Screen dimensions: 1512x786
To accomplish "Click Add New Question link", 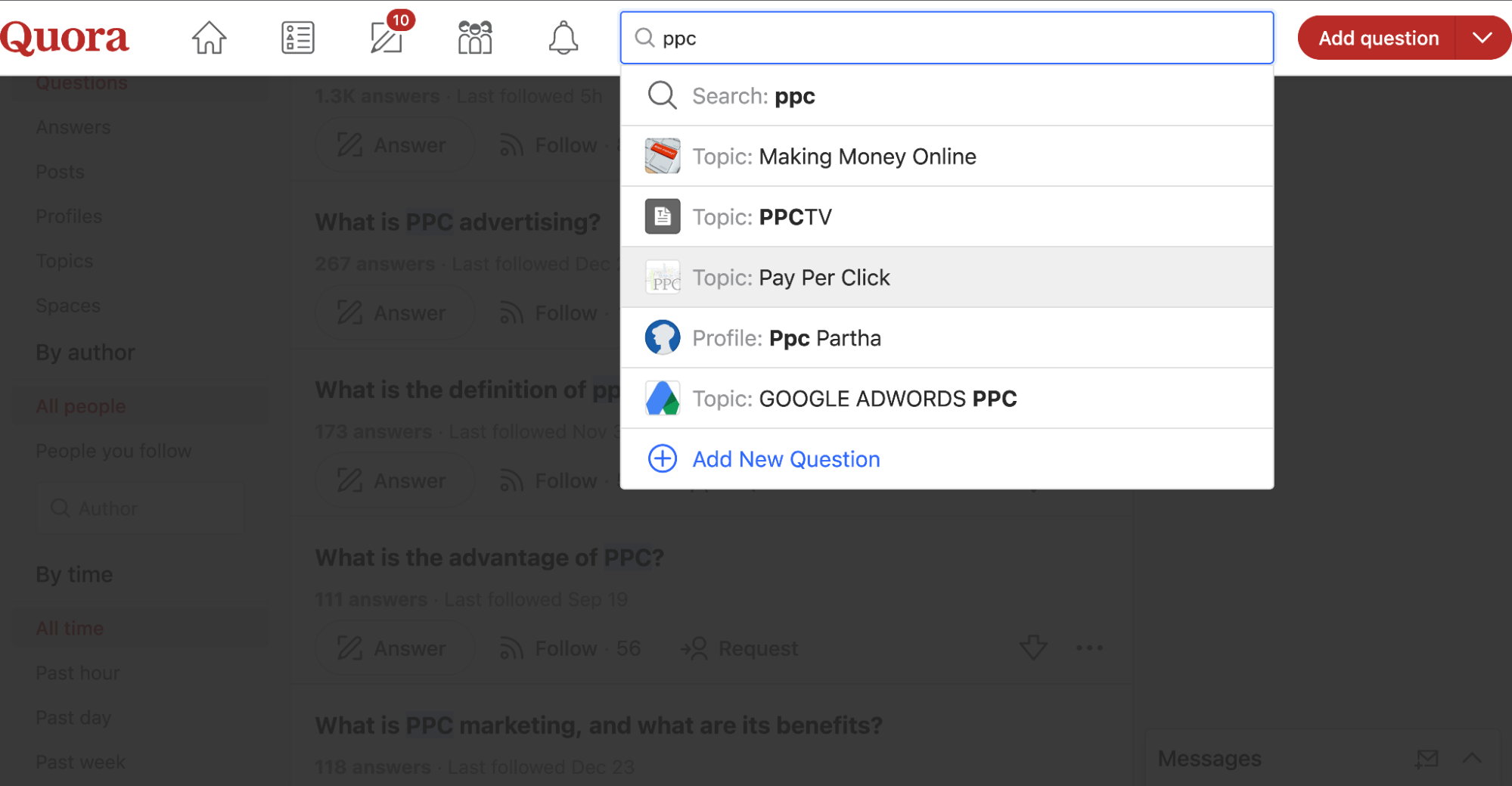I will click(x=786, y=459).
